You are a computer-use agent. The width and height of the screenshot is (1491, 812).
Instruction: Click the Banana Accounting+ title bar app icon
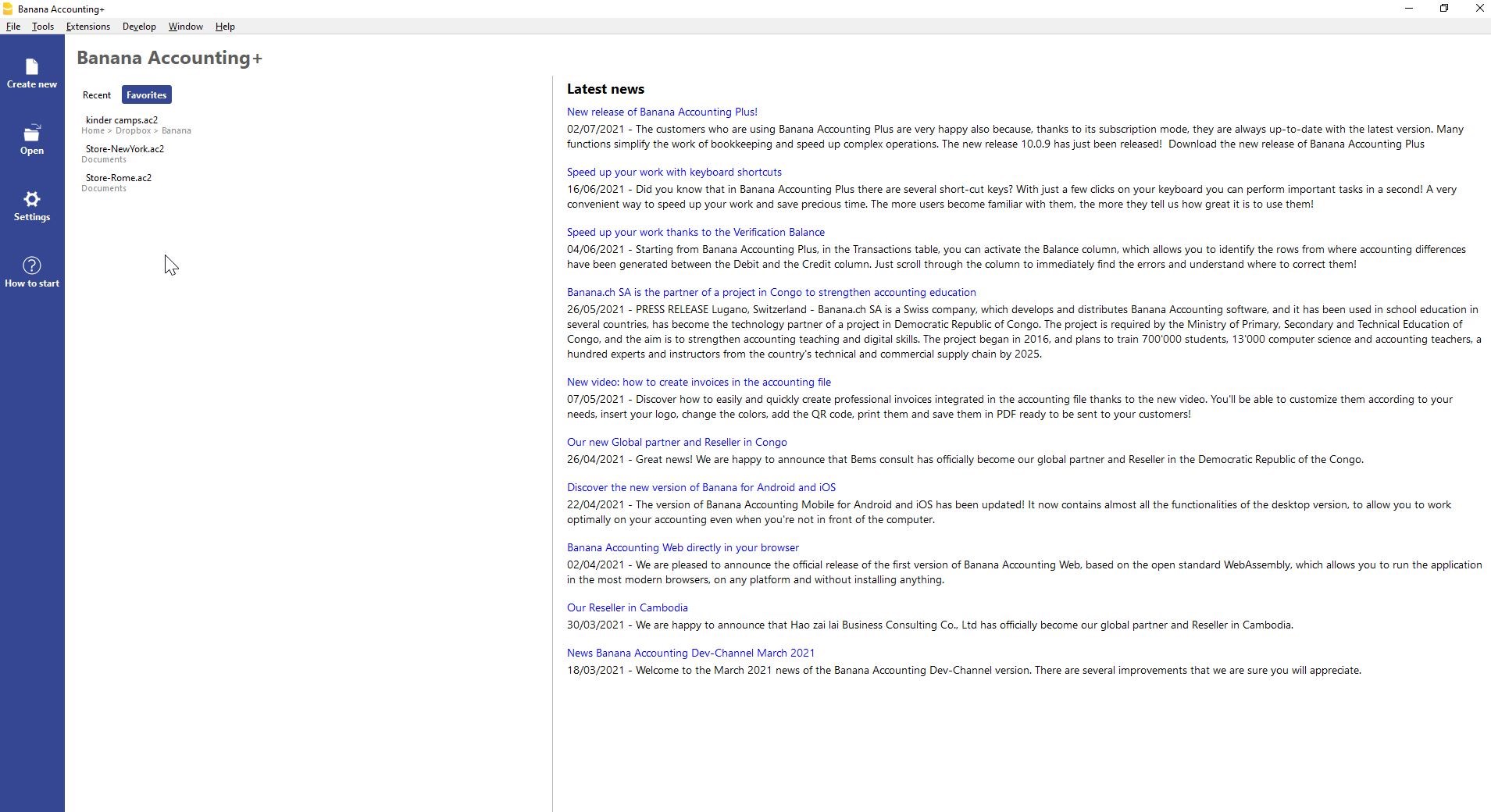7,9
